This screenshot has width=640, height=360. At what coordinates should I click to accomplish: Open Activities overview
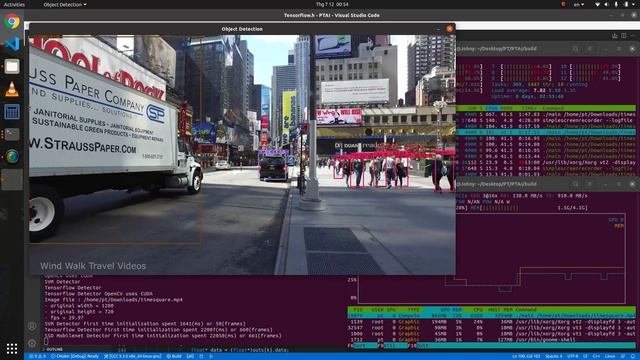pyautogui.click(x=14, y=4)
